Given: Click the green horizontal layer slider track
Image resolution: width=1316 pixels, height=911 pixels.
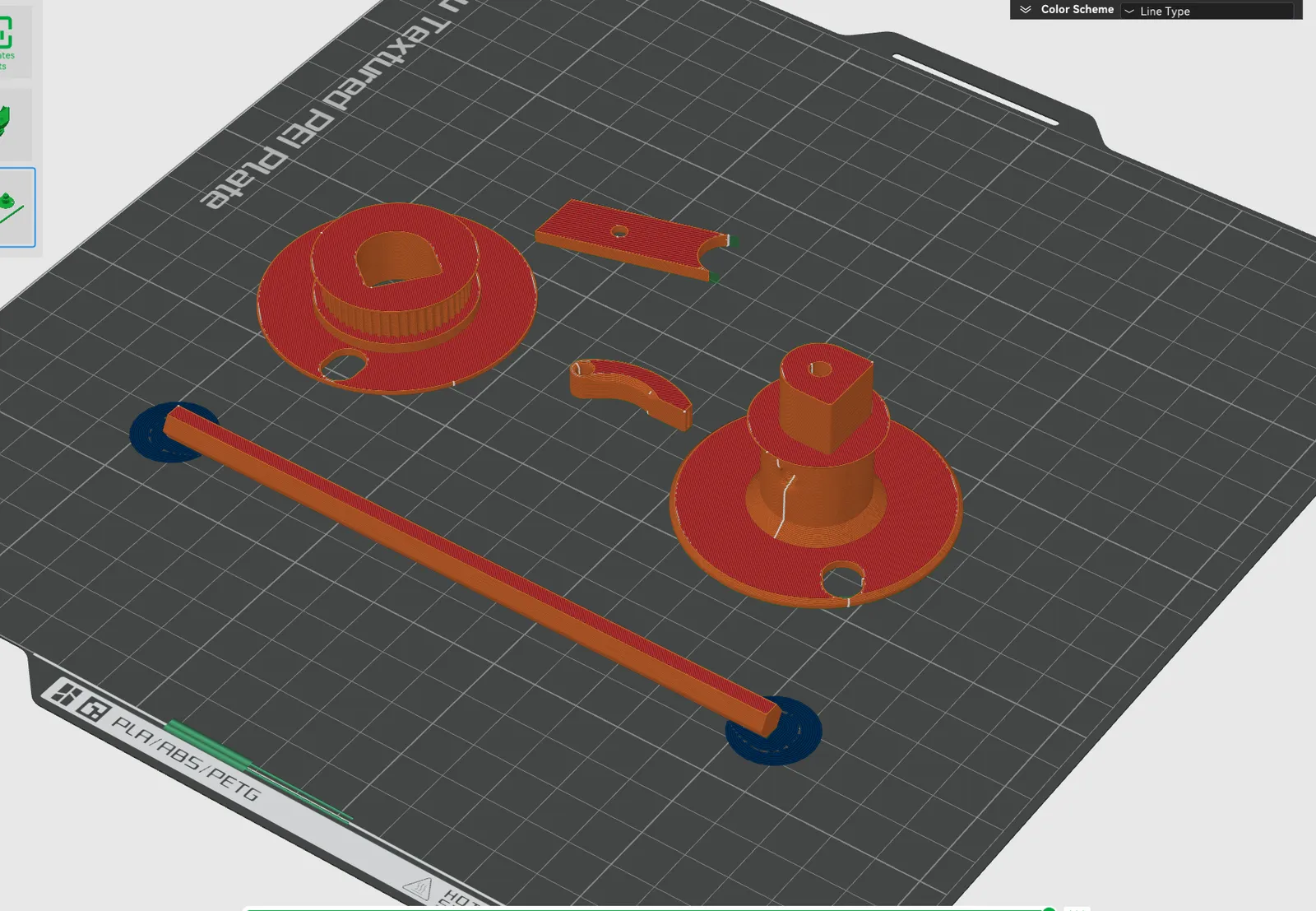Looking at the screenshot, I should coord(646,909).
